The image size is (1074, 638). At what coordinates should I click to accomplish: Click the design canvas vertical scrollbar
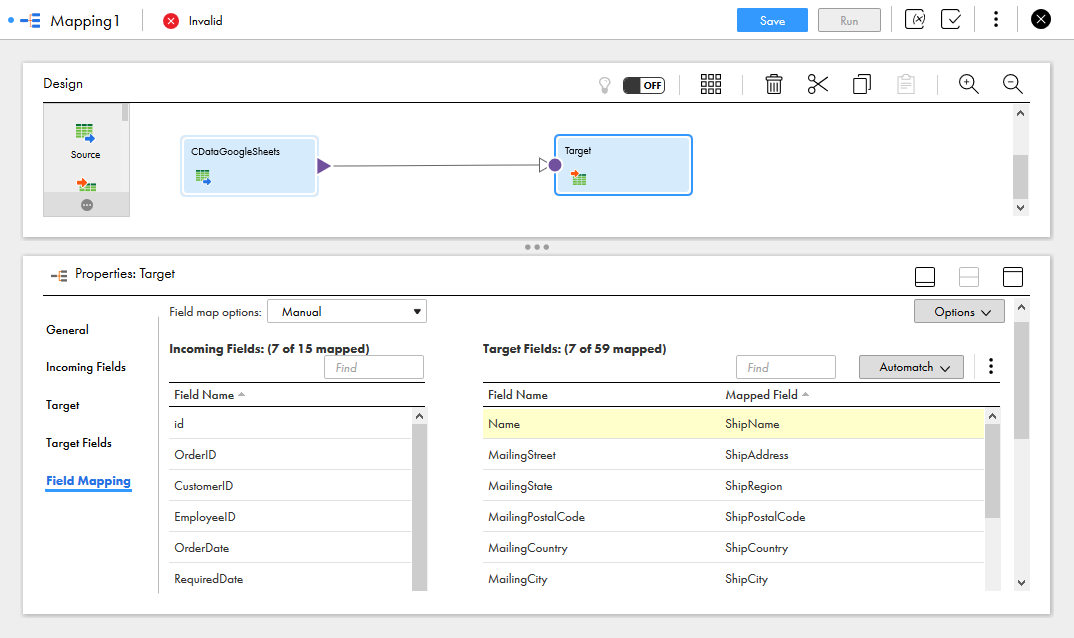pyautogui.click(x=1020, y=177)
